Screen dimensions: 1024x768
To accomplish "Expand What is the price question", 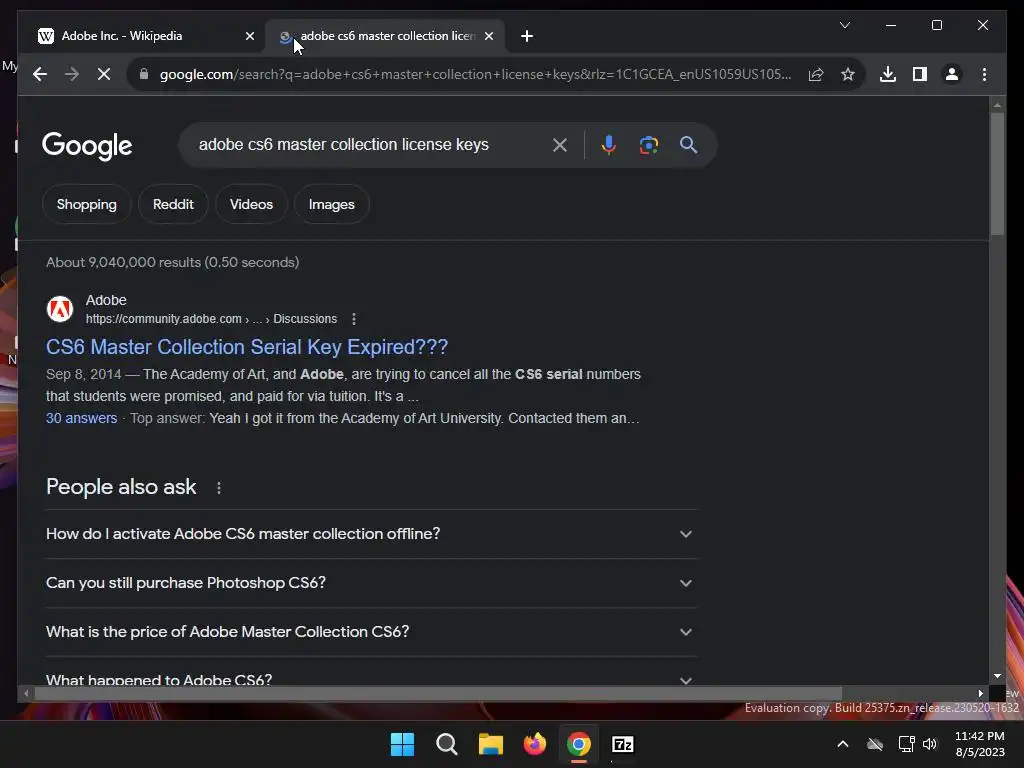I will [x=371, y=632].
